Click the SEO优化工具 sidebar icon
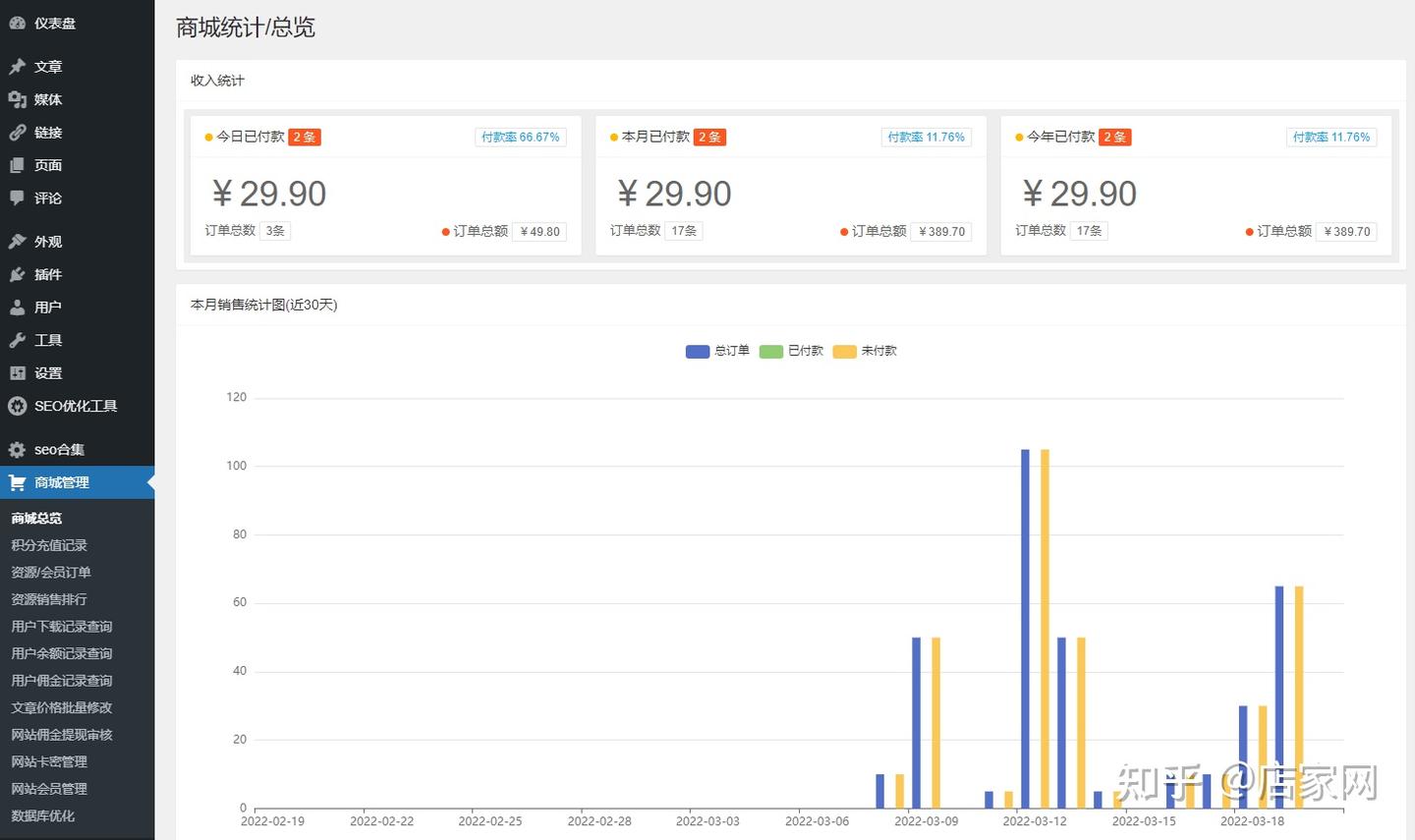The height and width of the screenshot is (840, 1415). [18, 406]
